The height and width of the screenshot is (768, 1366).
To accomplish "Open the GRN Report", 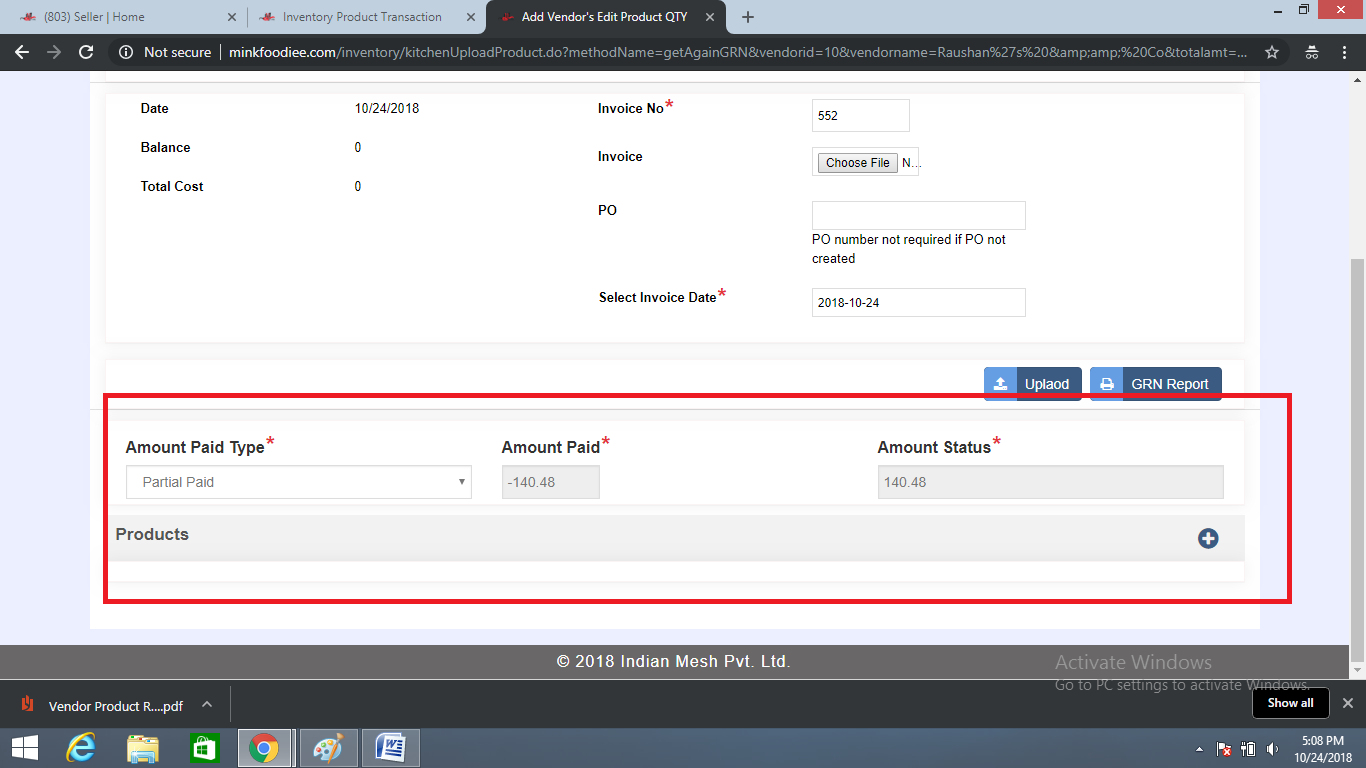I will [x=1155, y=384].
